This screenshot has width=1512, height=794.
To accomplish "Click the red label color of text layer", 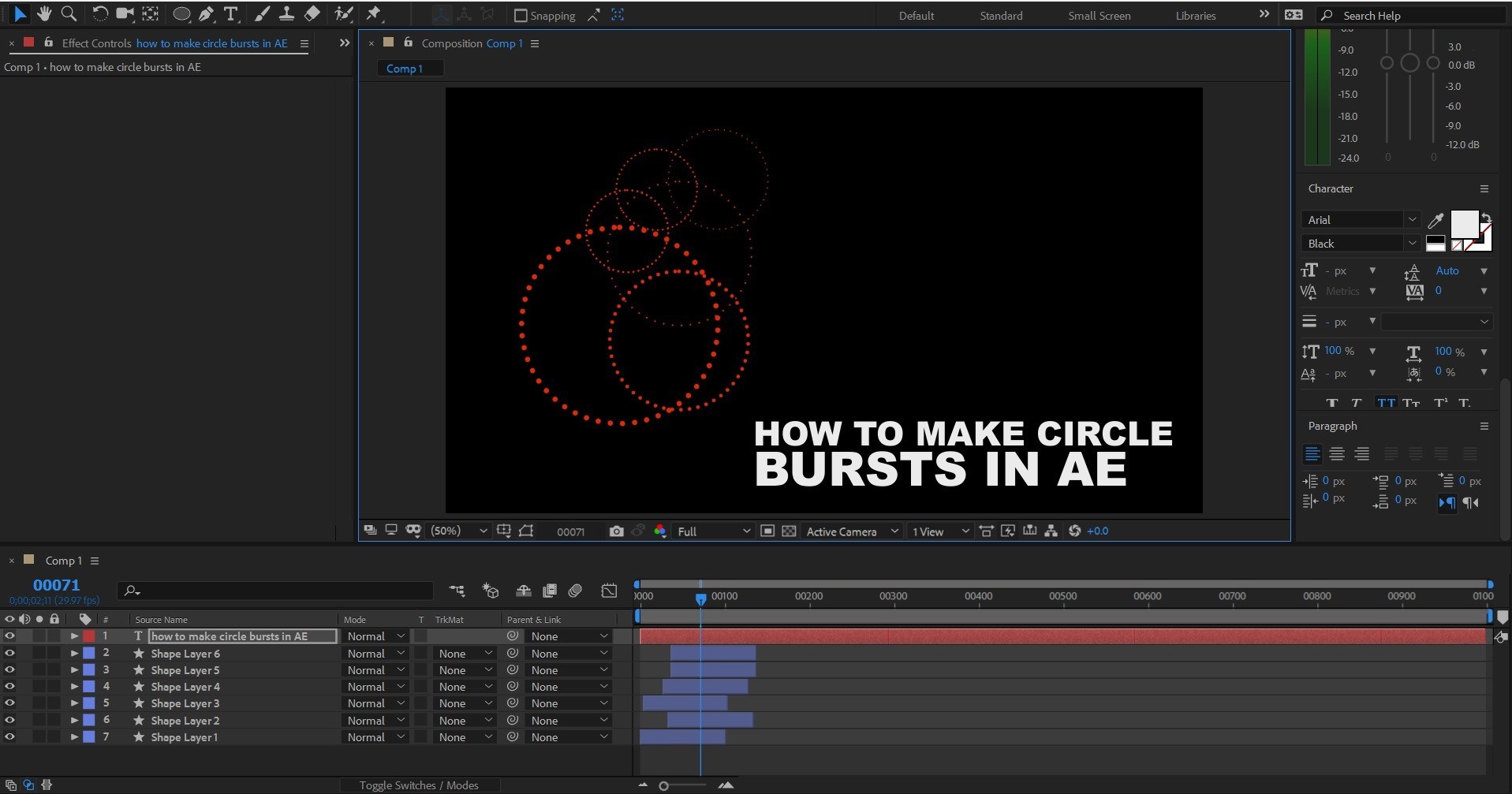I will [89, 636].
